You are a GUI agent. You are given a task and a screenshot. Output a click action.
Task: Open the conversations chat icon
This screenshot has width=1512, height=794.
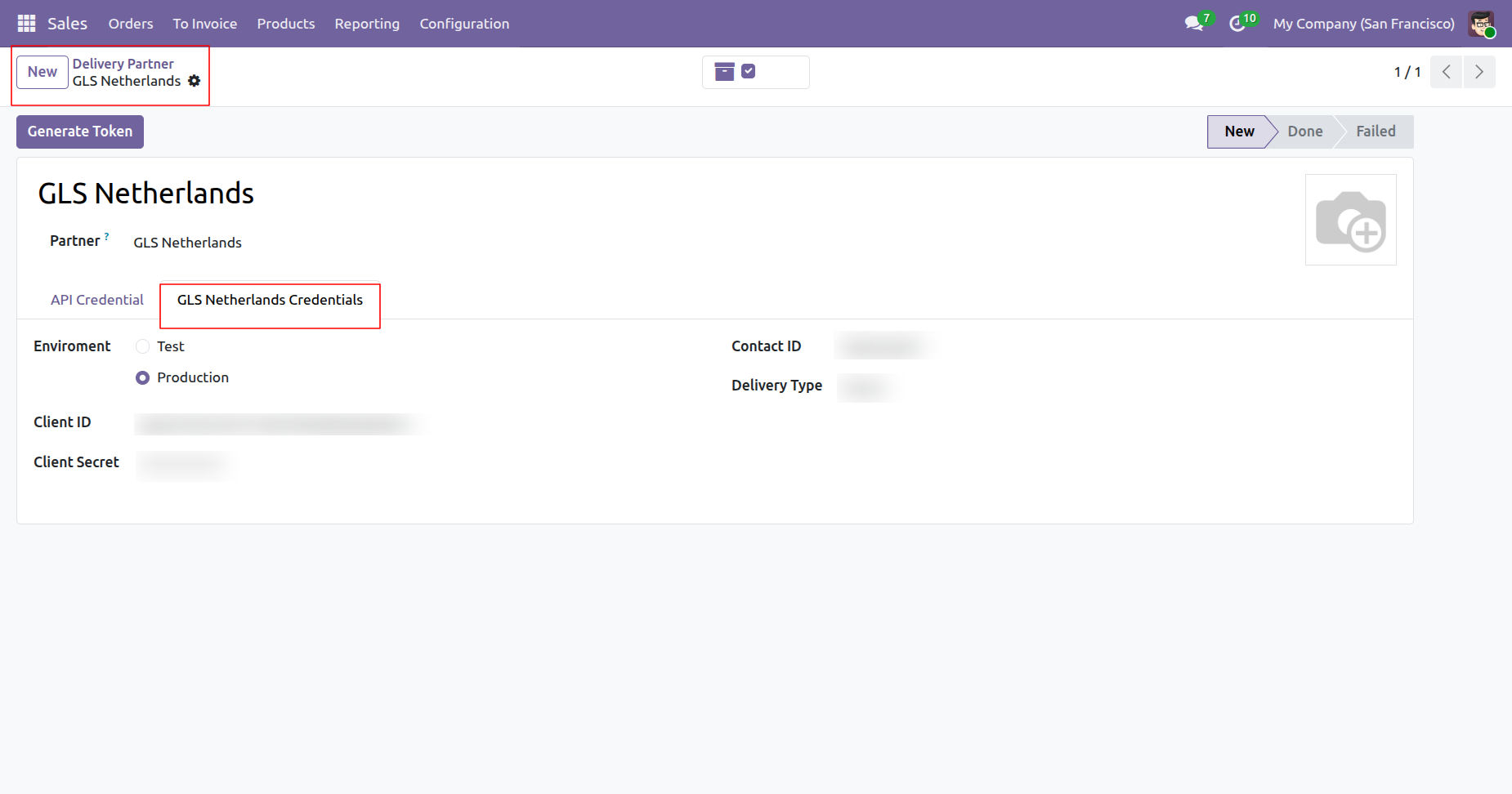click(1195, 24)
